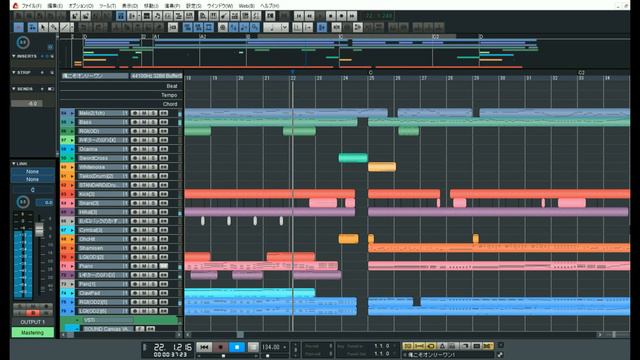Click the blue auto-scroll icon in second toolbar
Image resolution: width=640 pixels, height=360 pixels.
(322, 27)
